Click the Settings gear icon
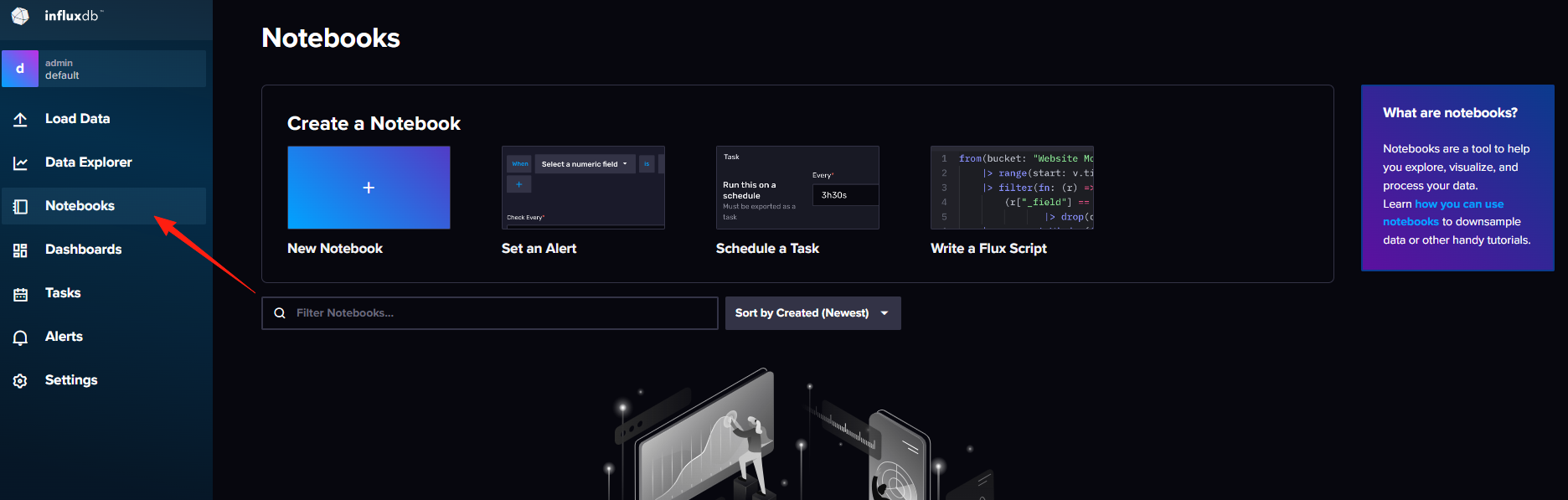 [x=21, y=380]
